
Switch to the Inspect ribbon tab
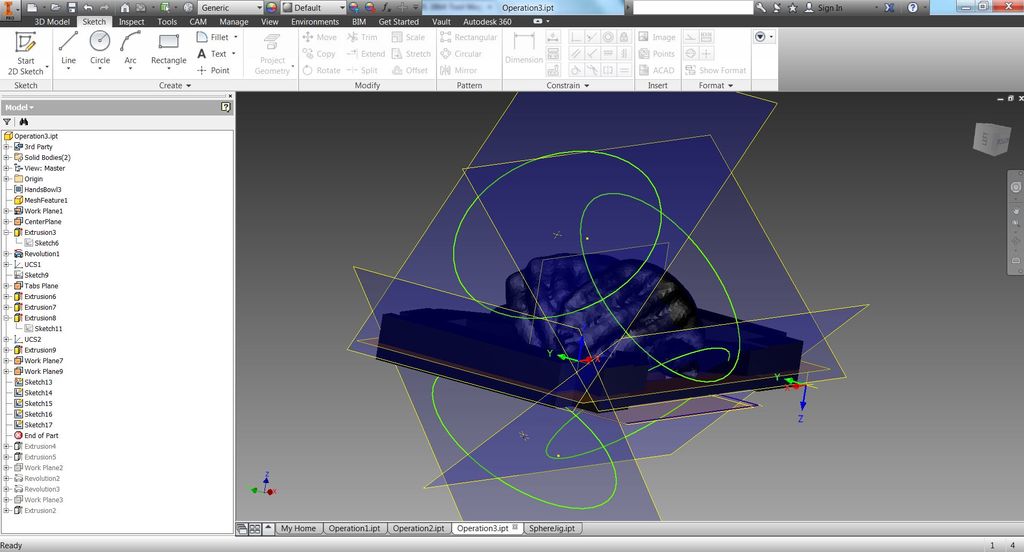pyautogui.click(x=131, y=22)
